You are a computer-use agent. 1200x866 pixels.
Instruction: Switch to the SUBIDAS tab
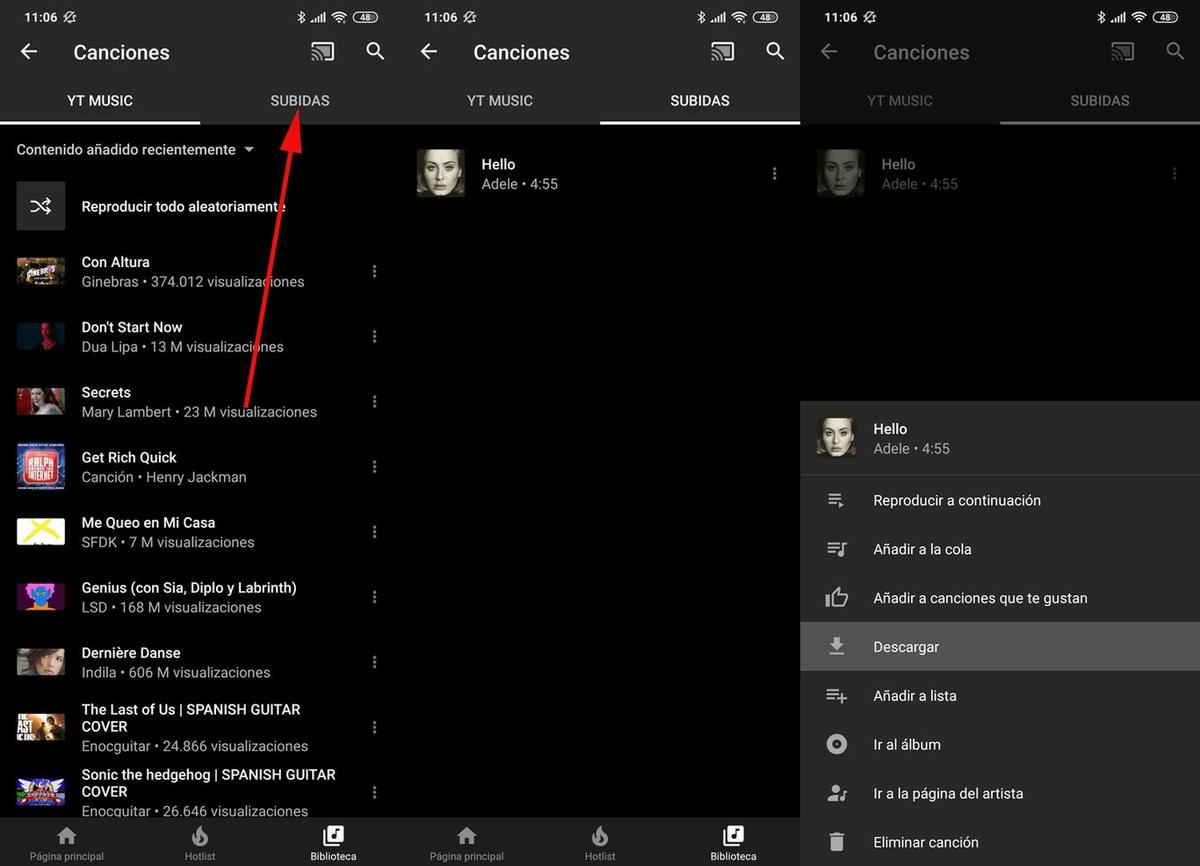pos(299,101)
